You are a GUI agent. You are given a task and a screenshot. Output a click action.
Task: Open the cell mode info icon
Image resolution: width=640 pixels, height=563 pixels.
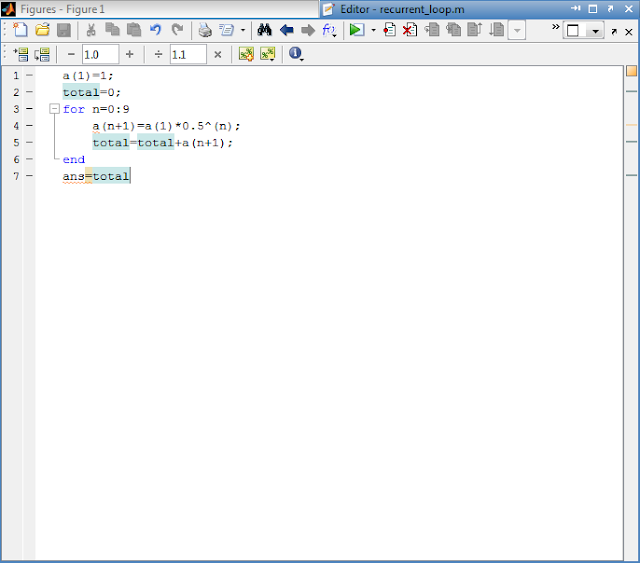coord(296,54)
